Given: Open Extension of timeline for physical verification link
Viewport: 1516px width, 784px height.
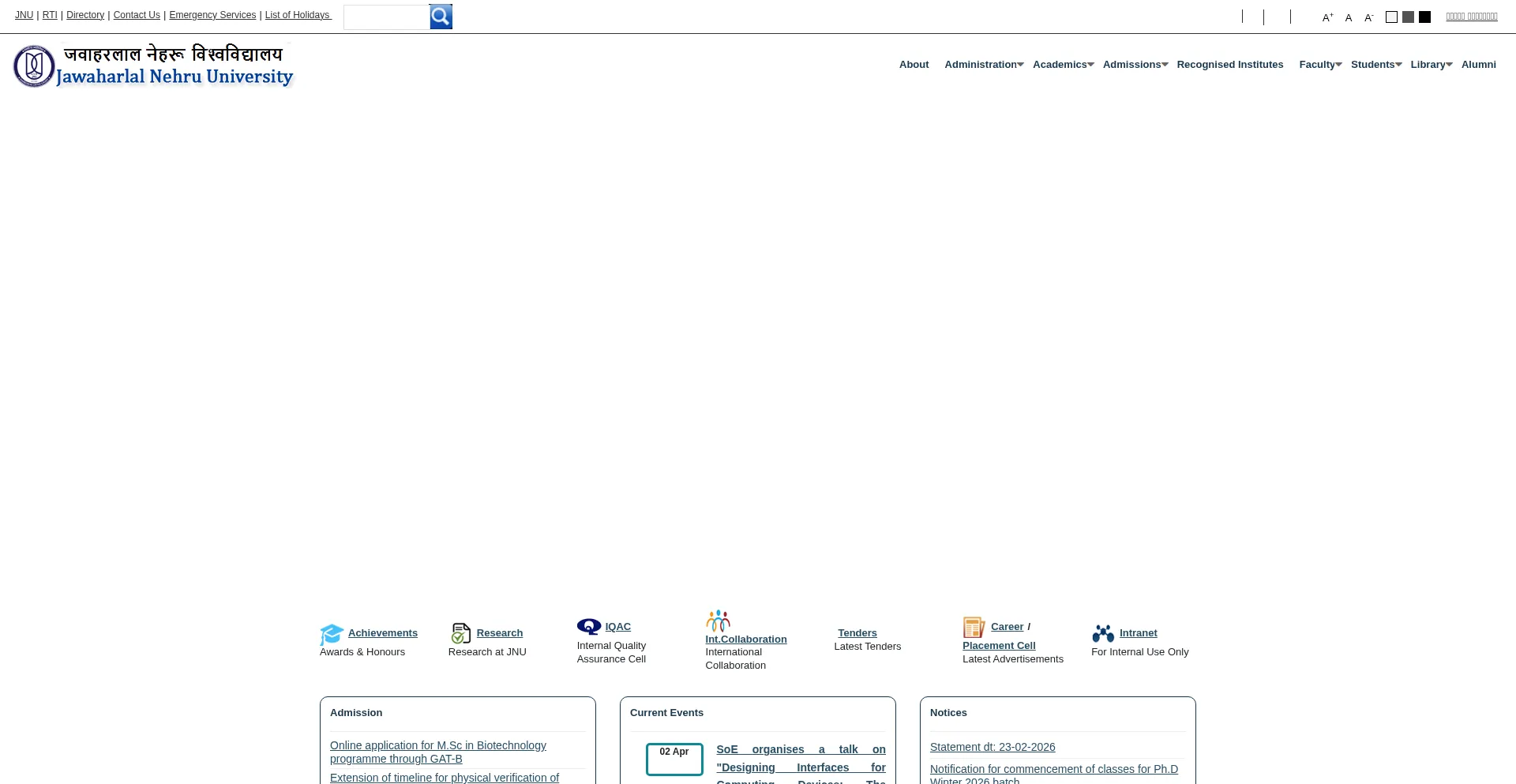Looking at the screenshot, I should 445,778.
